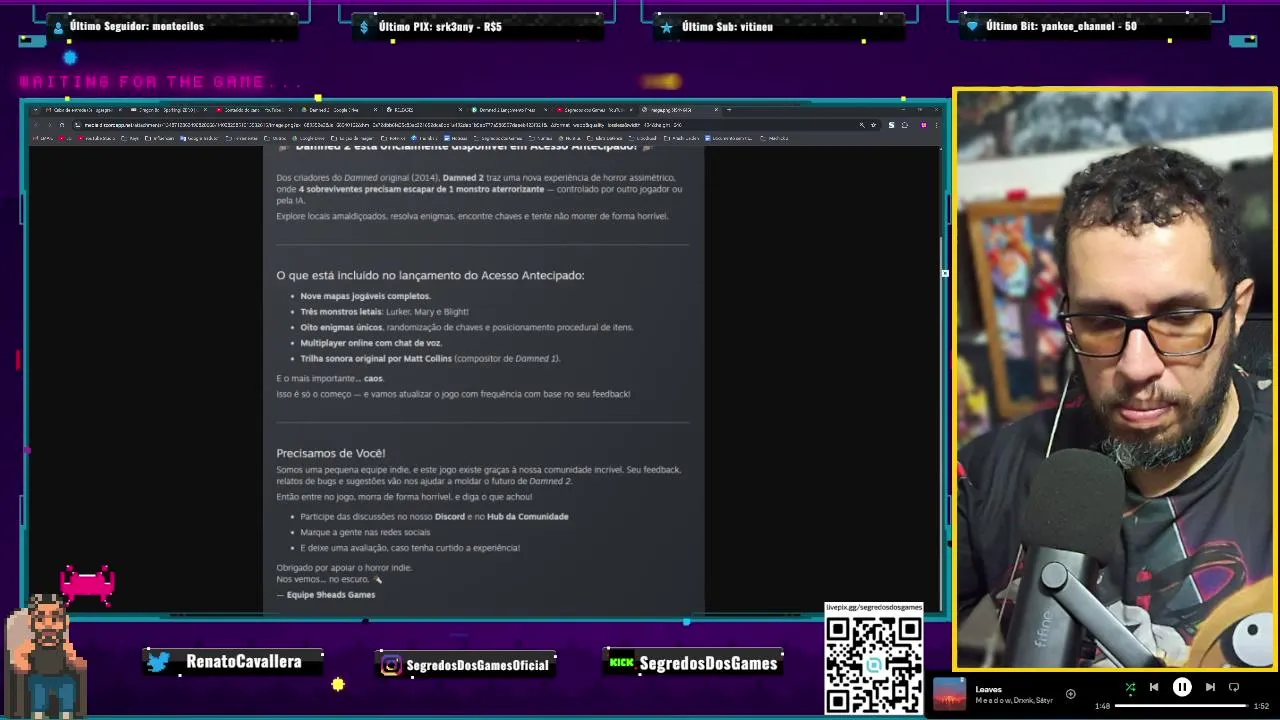Click the Multiplayer online com chat de voz bullet
Image resolution: width=1280 pixels, height=720 pixels.
point(371,343)
